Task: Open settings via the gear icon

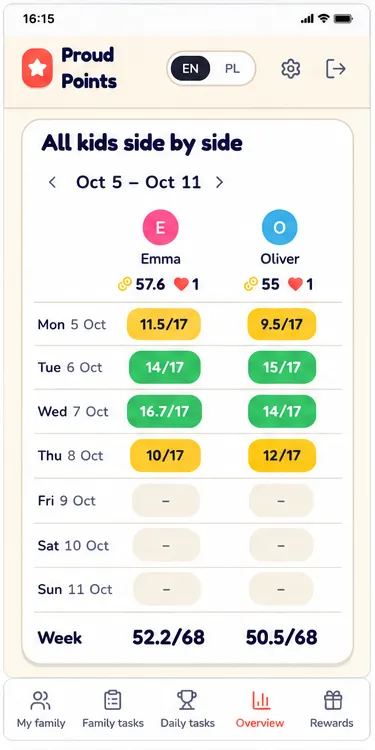Action: point(290,69)
